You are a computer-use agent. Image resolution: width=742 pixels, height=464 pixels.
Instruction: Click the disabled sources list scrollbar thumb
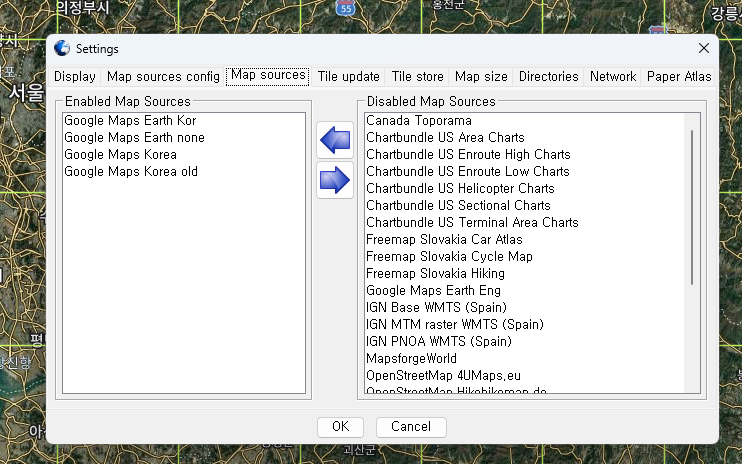click(692, 207)
